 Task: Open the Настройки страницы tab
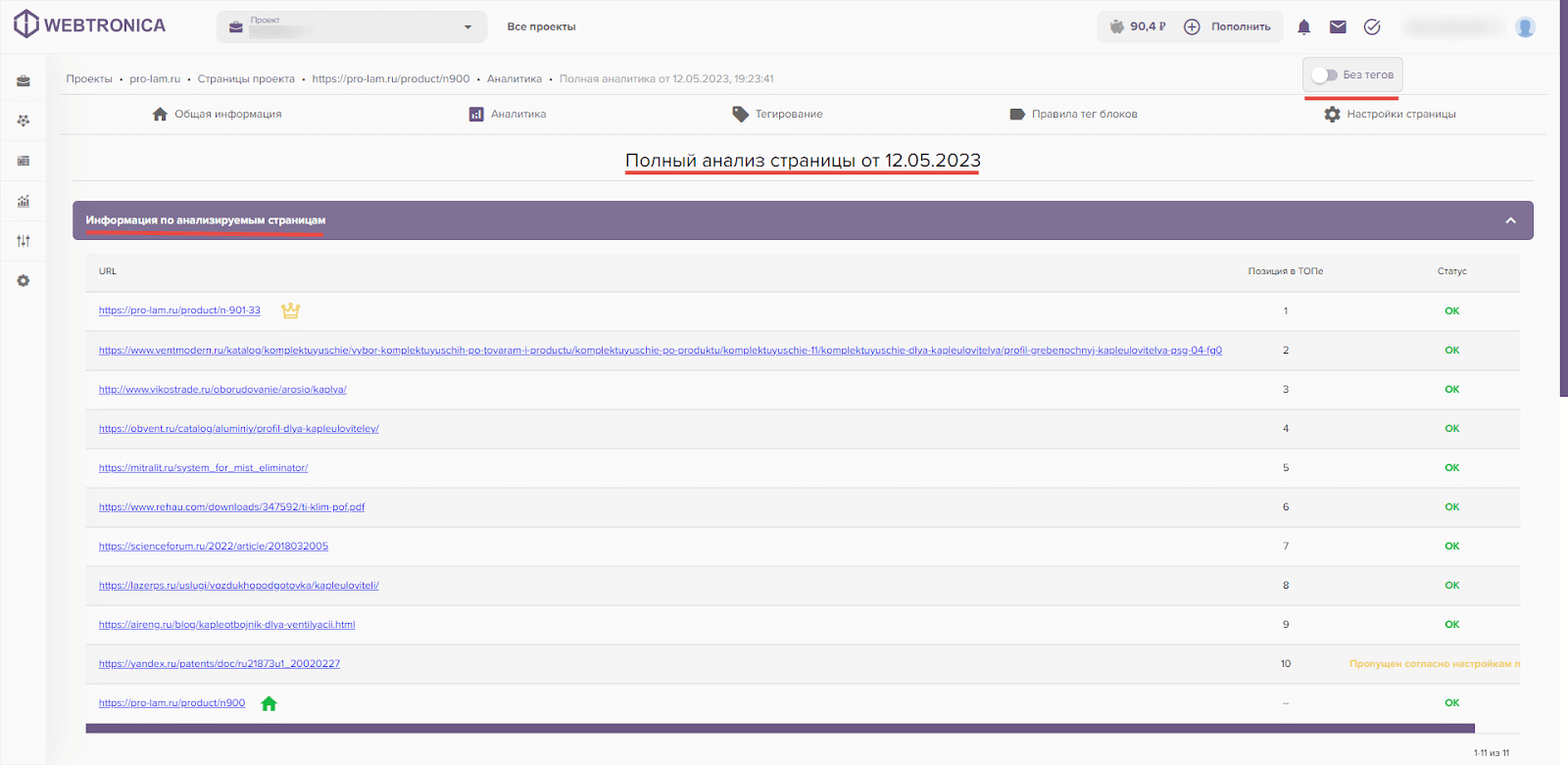coord(1390,114)
